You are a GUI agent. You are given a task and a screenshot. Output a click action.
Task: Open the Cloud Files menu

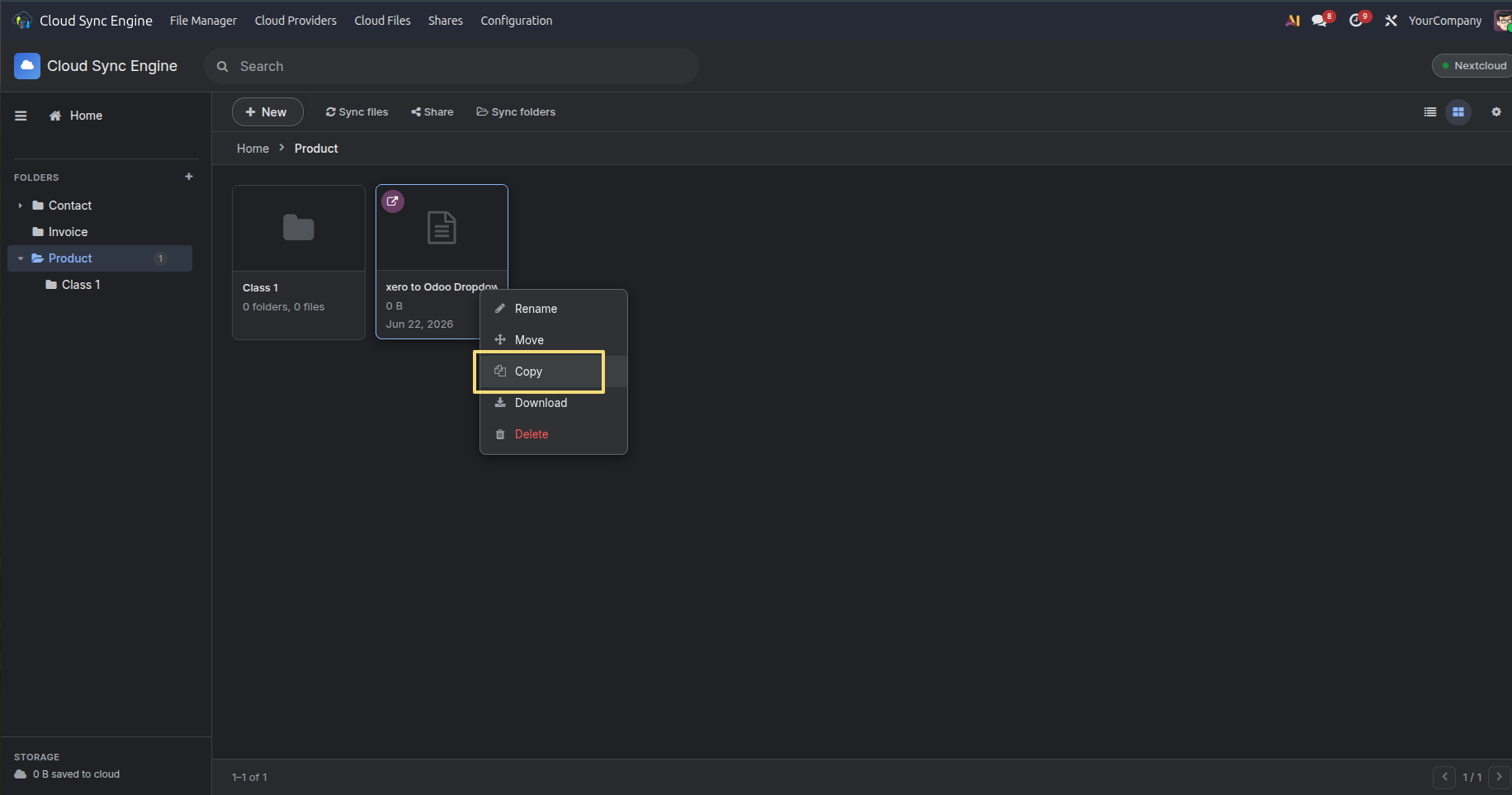[x=382, y=21]
